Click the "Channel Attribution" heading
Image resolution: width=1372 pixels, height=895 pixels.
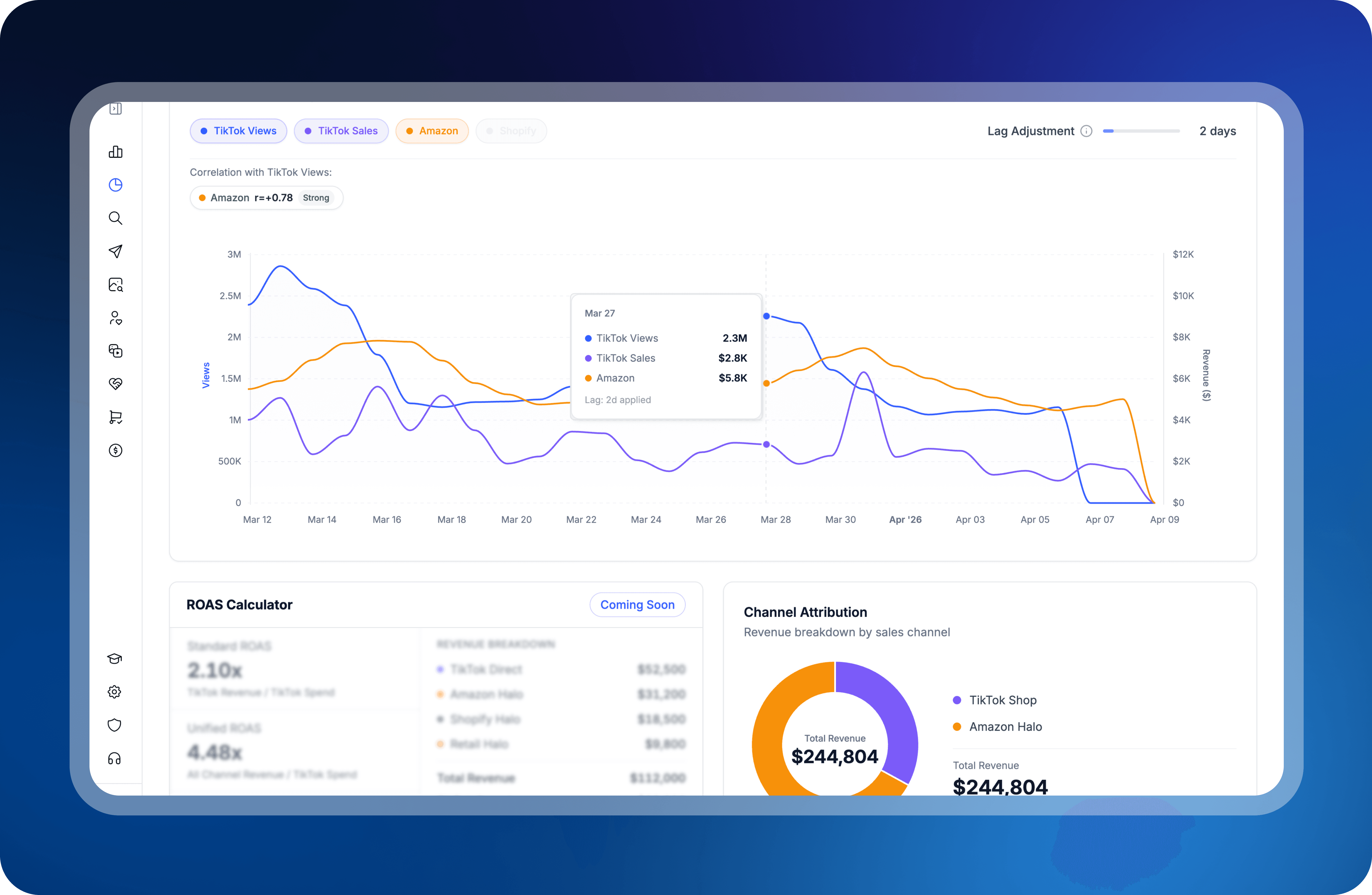(805, 612)
